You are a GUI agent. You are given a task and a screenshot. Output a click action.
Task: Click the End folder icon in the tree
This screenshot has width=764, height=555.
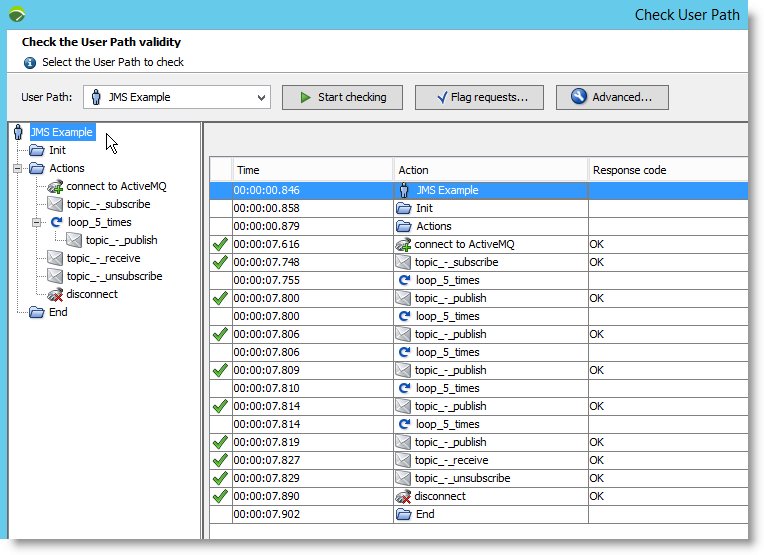(x=37, y=312)
